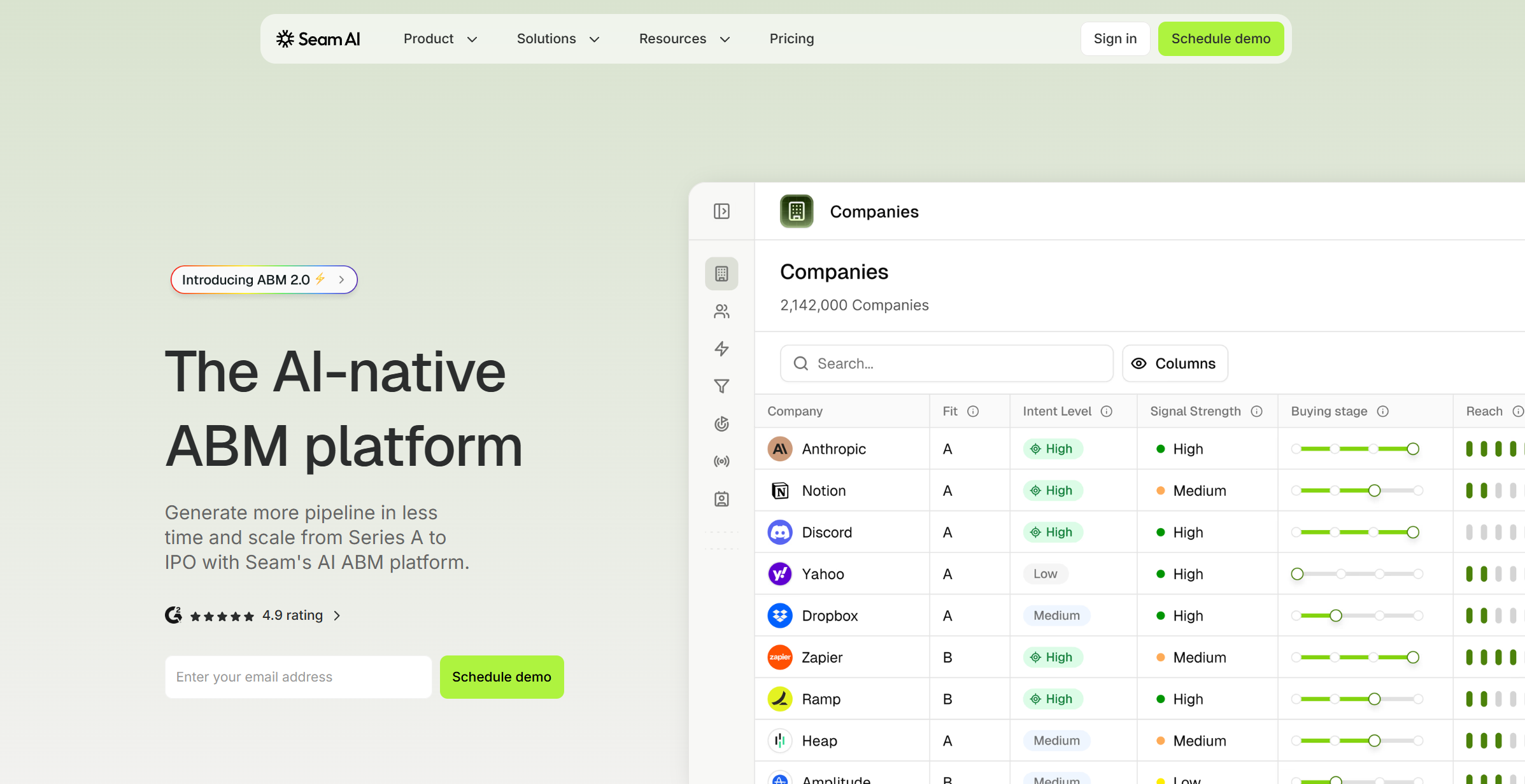
Task: Click the Sign in button
Action: point(1115,39)
